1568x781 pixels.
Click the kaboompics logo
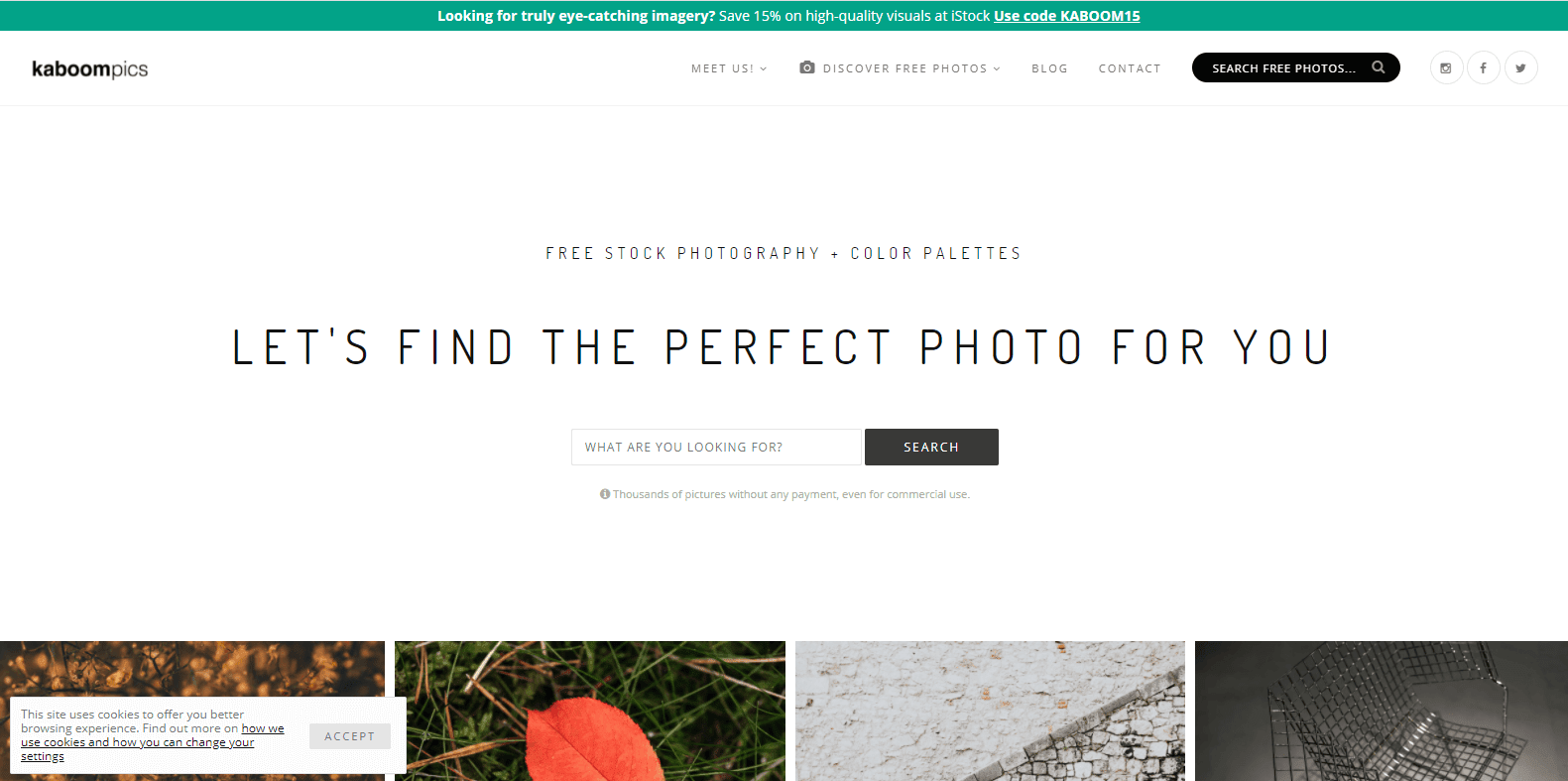90,68
